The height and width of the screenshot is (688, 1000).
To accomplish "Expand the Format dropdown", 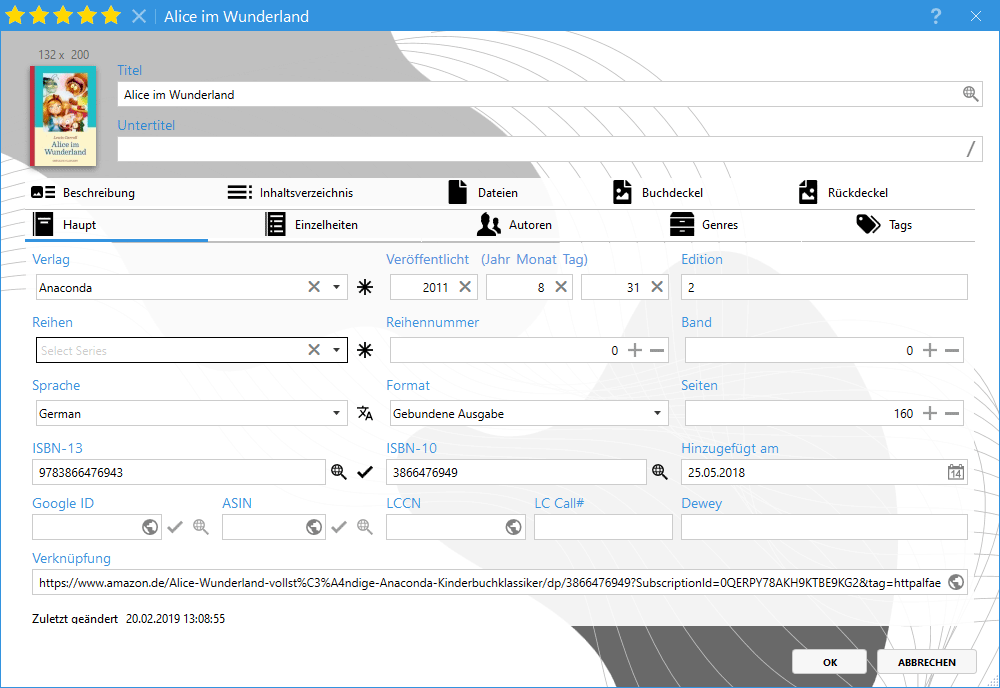I will (657, 413).
